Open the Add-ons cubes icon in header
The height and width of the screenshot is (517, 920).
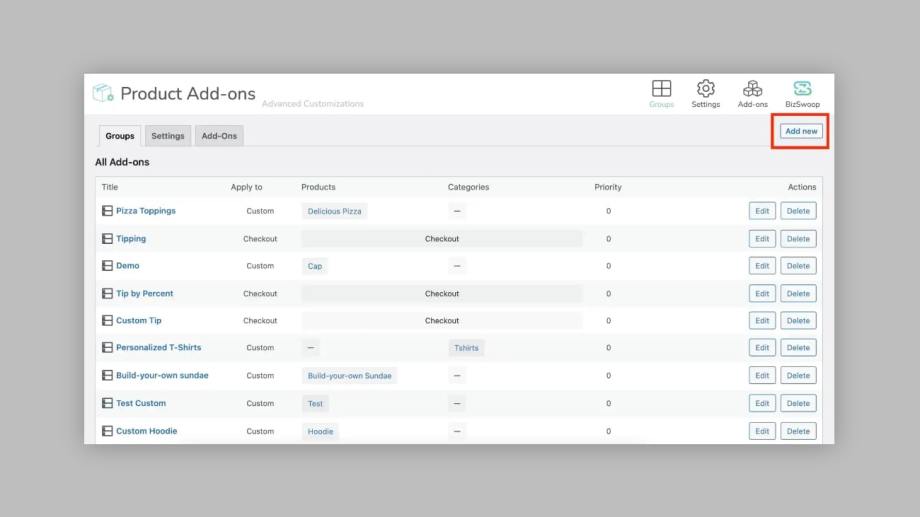click(x=752, y=89)
